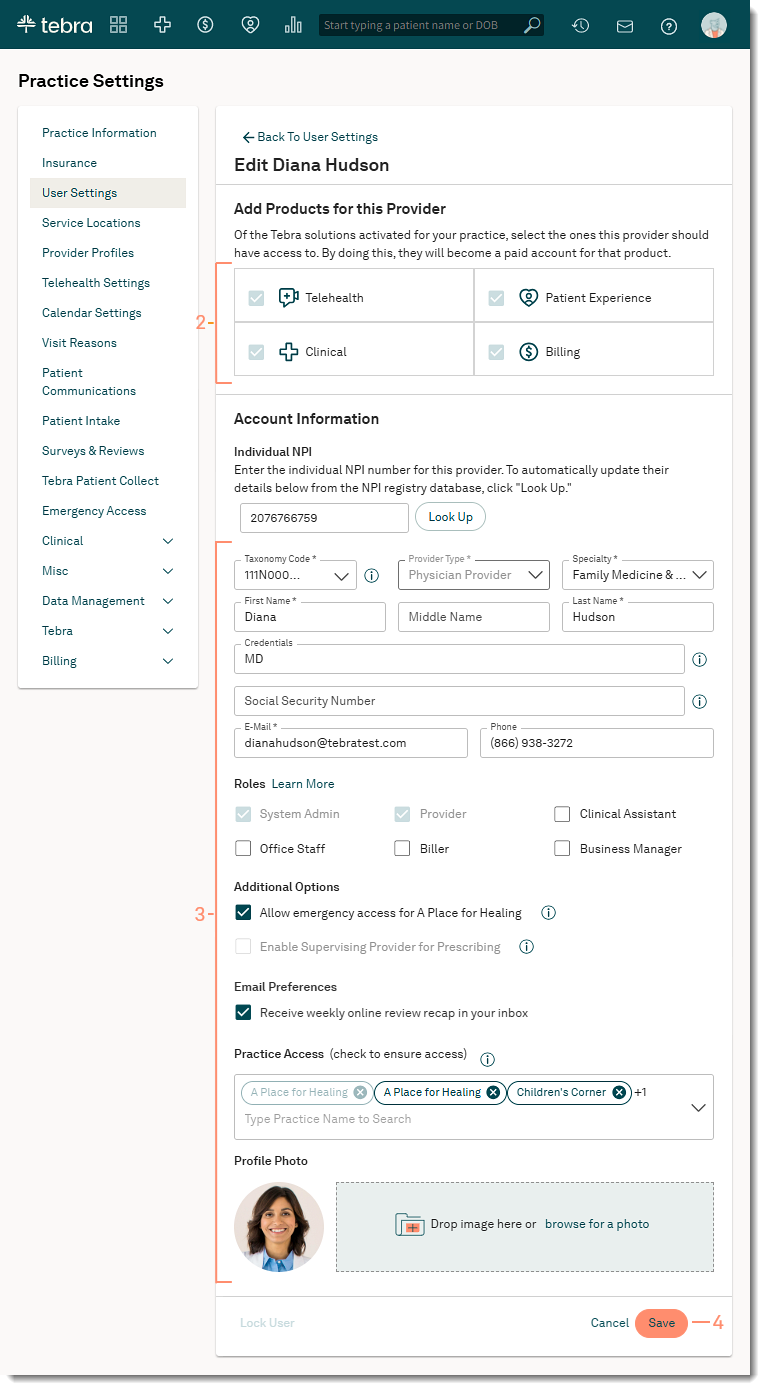Toggle the Billing product checkbox
Viewport: 765px width, 1390px height.
coord(496,352)
